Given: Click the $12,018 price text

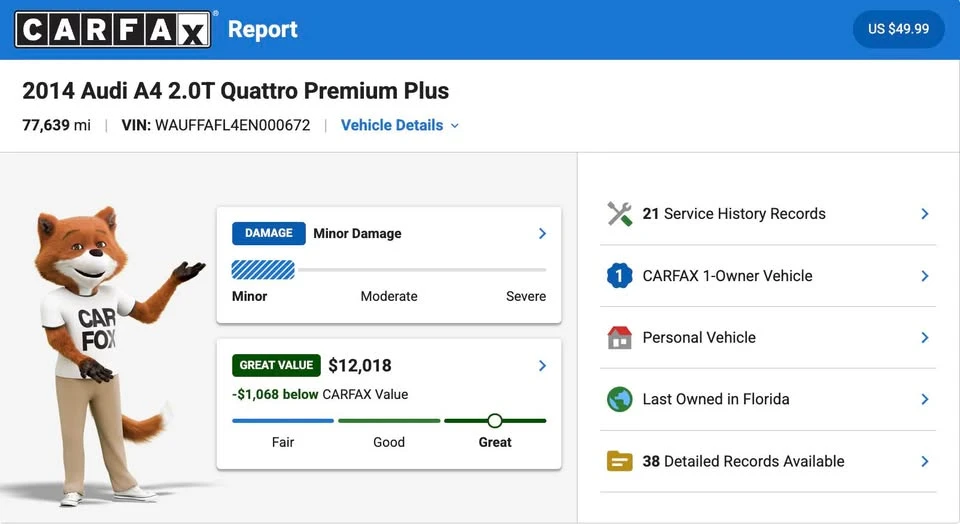Looking at the screenshot, I should pyautogui.click(x=360, y=365).
